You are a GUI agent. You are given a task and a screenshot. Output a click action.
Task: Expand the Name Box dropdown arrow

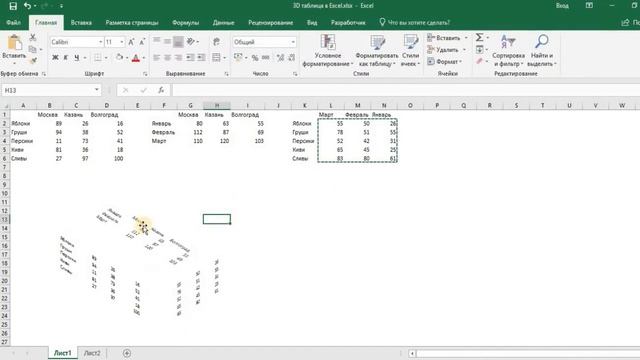97,90
